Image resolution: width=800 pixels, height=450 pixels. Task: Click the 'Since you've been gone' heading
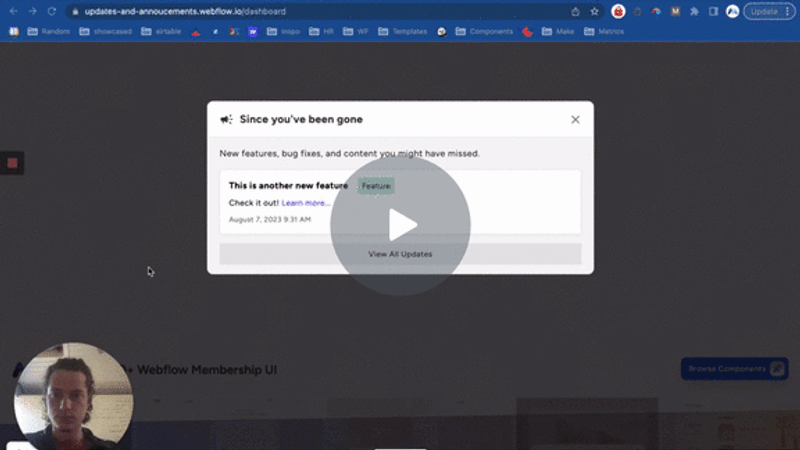(x=301, y=119)
